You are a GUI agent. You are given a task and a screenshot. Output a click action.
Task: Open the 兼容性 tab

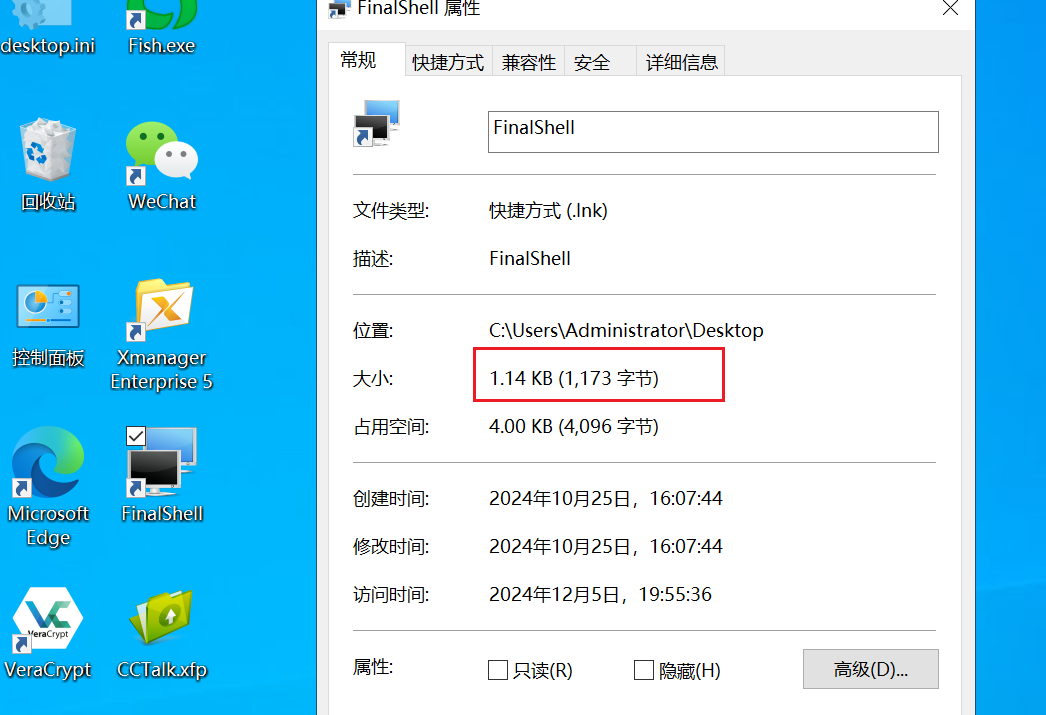(528, 62)
